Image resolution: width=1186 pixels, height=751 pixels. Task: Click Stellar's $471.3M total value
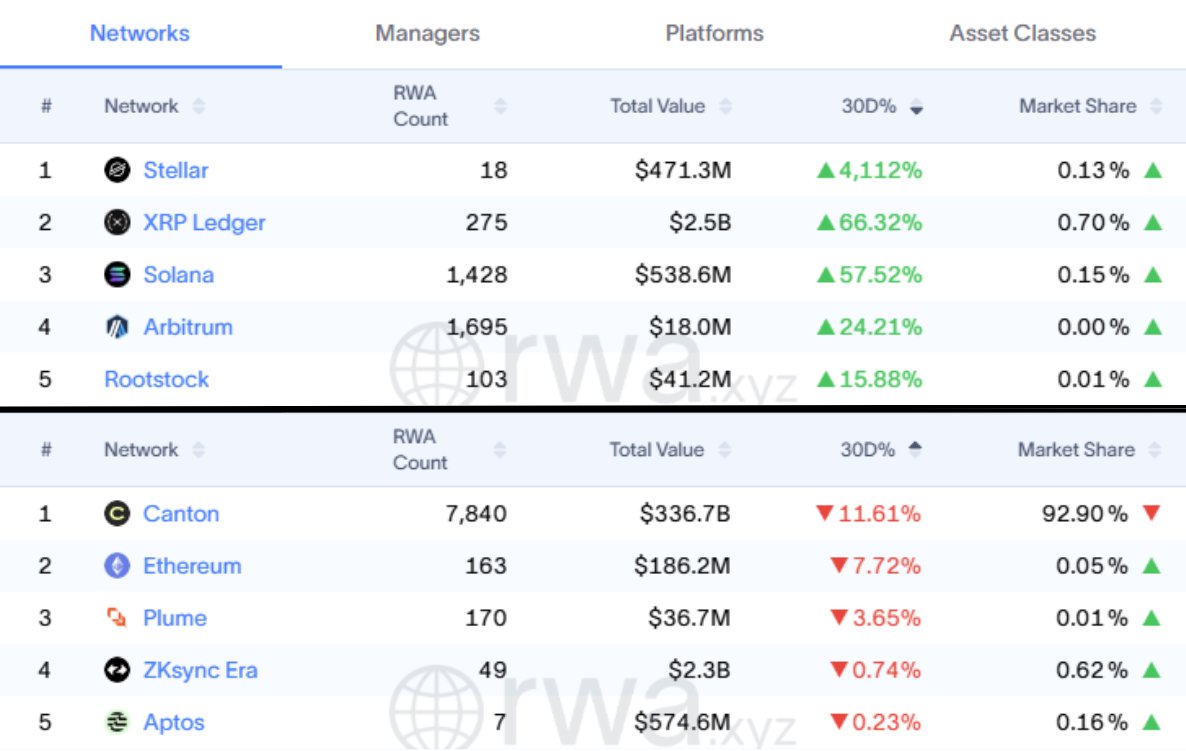[683, 170]
